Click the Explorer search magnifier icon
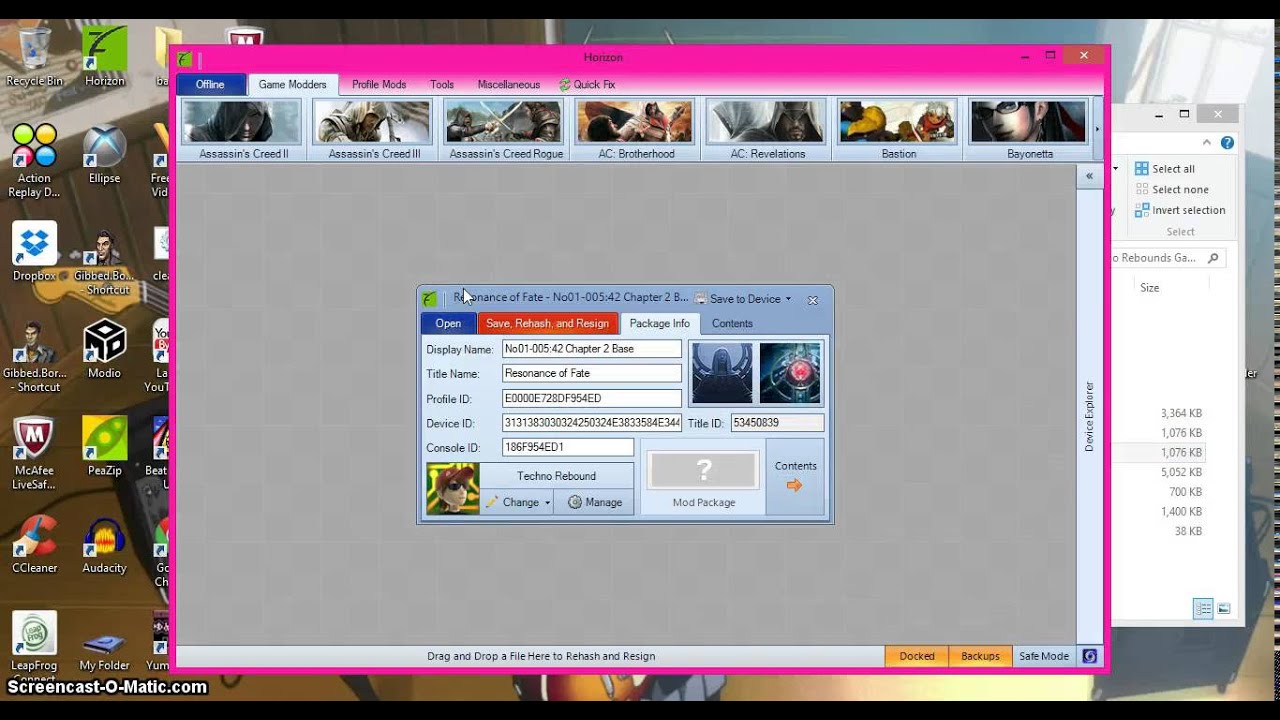Screen dimensions: 1280x720 coord(1213,258)
